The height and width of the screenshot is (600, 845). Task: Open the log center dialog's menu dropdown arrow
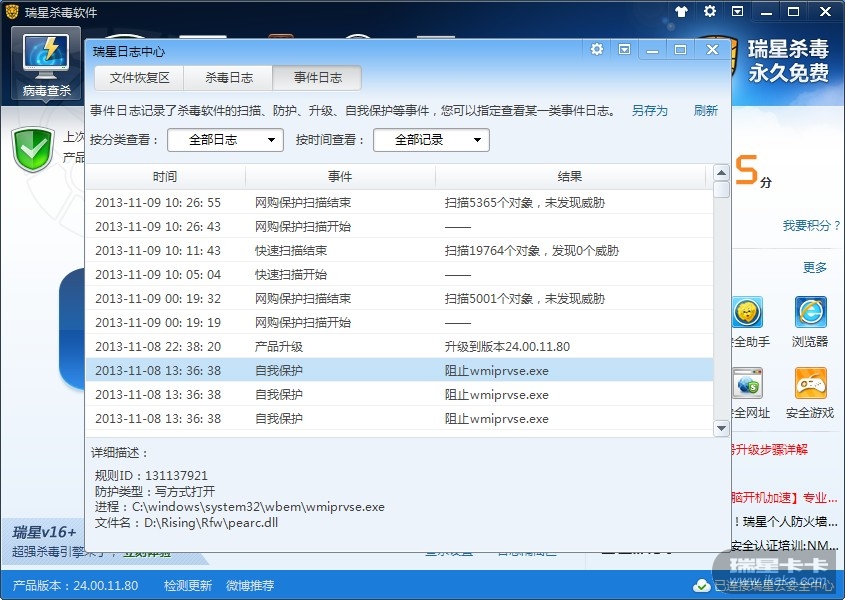click(624, 49)
